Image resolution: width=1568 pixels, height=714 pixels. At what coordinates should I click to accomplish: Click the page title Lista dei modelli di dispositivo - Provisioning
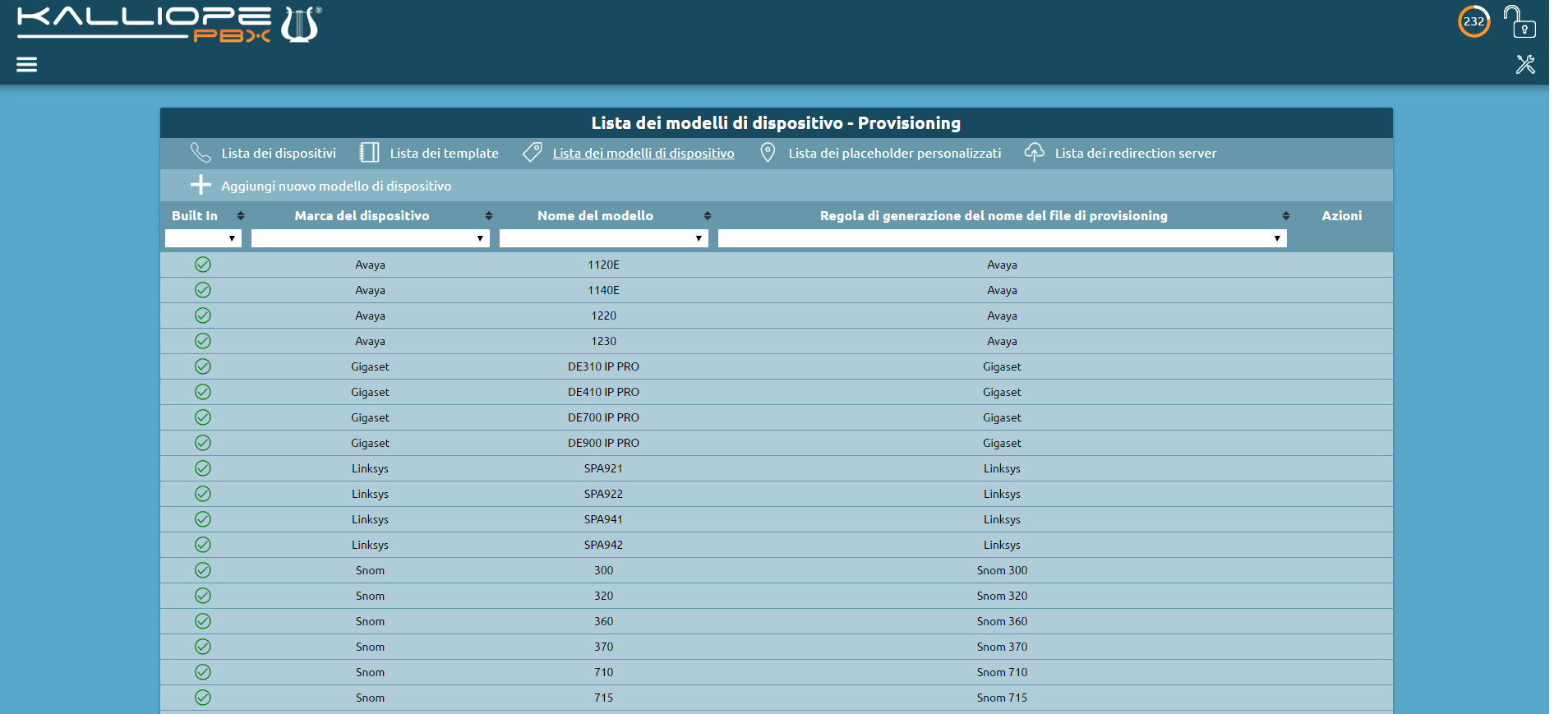pos(776,122)
